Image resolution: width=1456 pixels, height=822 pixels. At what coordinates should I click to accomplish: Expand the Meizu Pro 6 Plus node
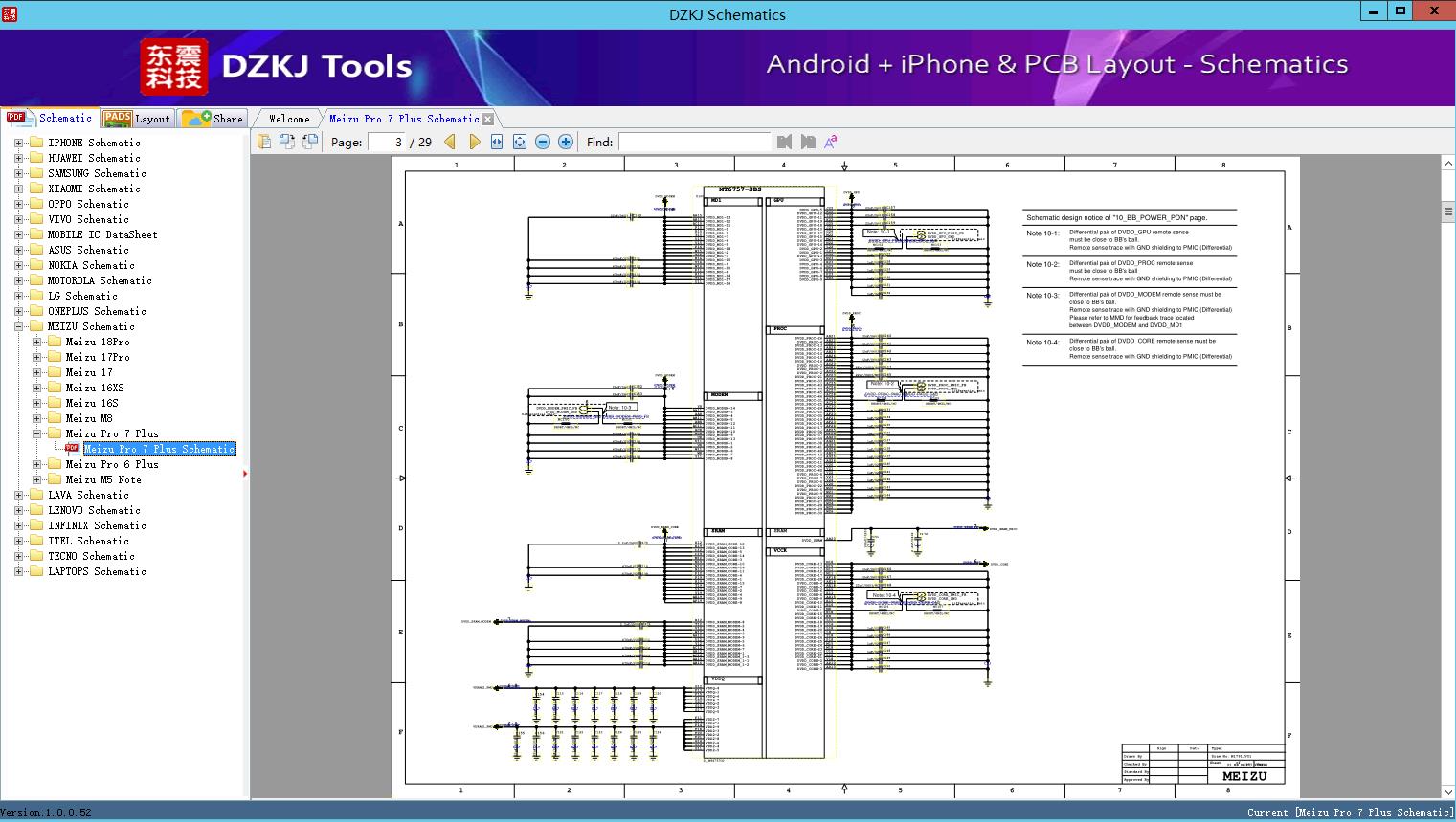click(x=36, y=464)
